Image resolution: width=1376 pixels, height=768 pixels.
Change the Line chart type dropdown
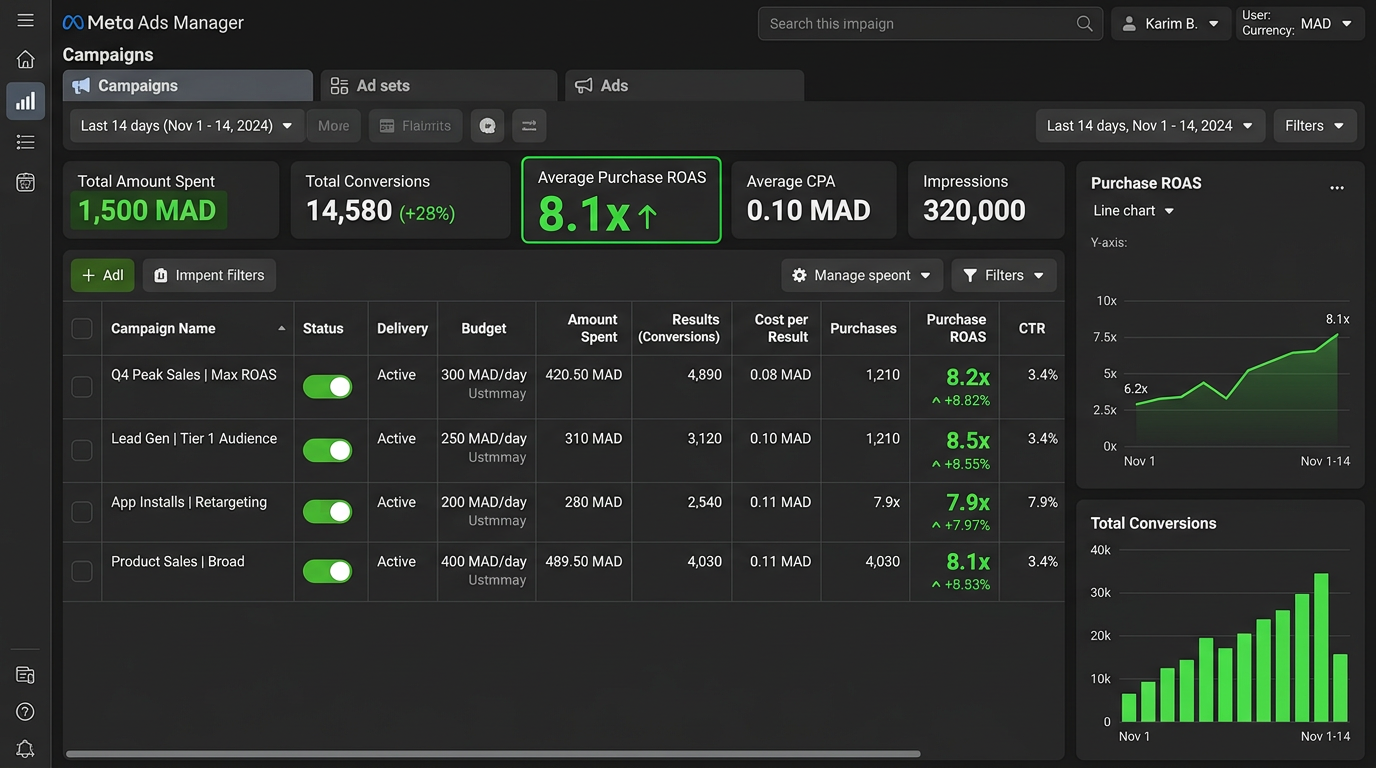pos(1131,210)
